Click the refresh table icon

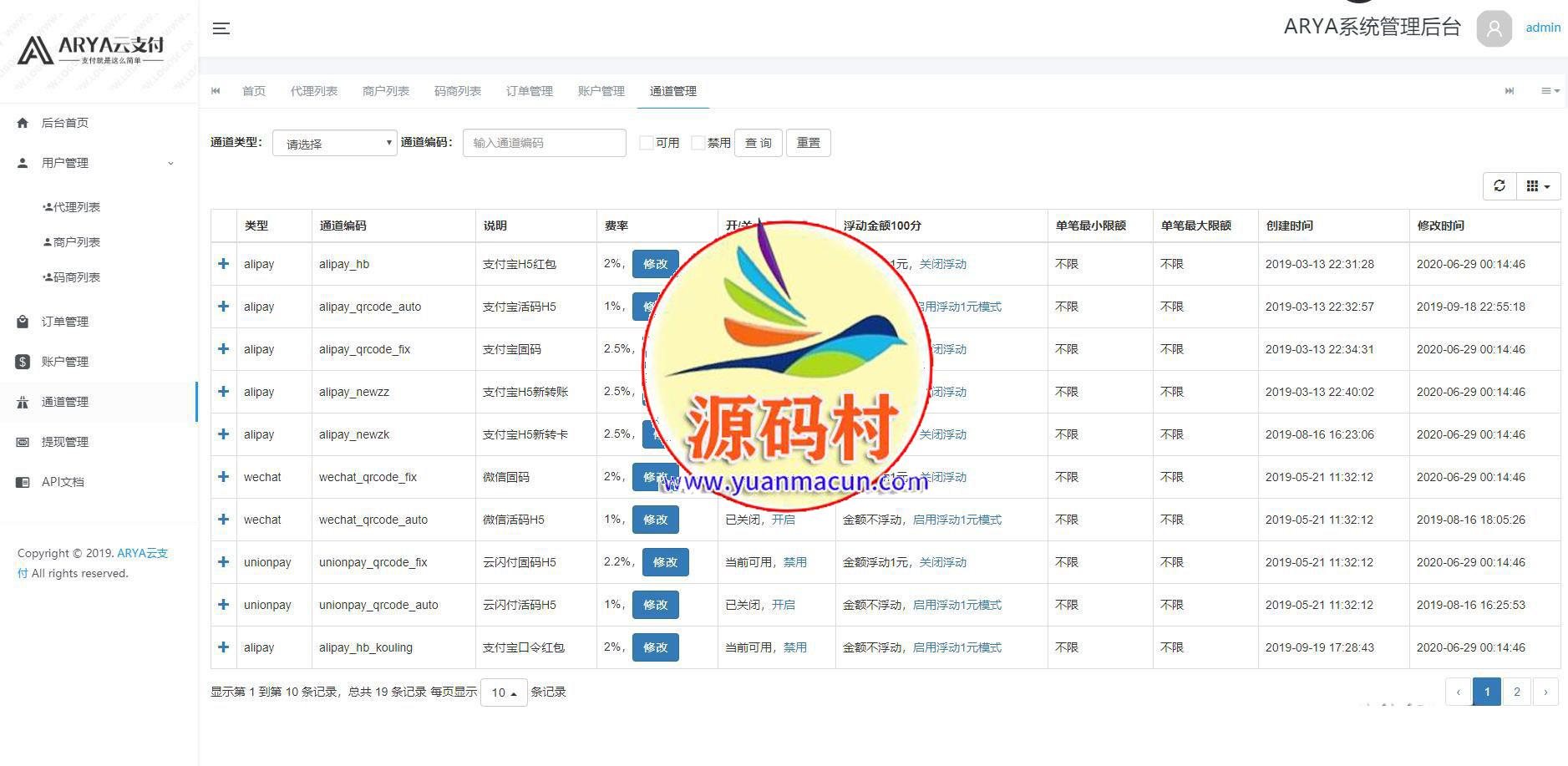[1499, 186]
